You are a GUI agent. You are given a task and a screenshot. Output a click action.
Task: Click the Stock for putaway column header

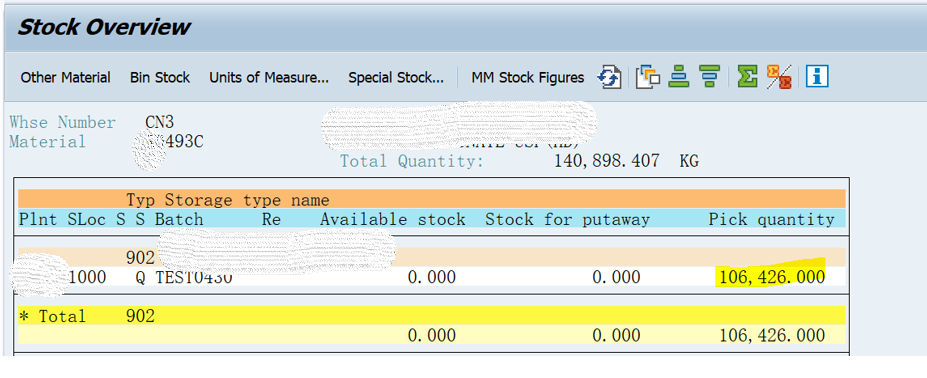(x=567, y=219)
